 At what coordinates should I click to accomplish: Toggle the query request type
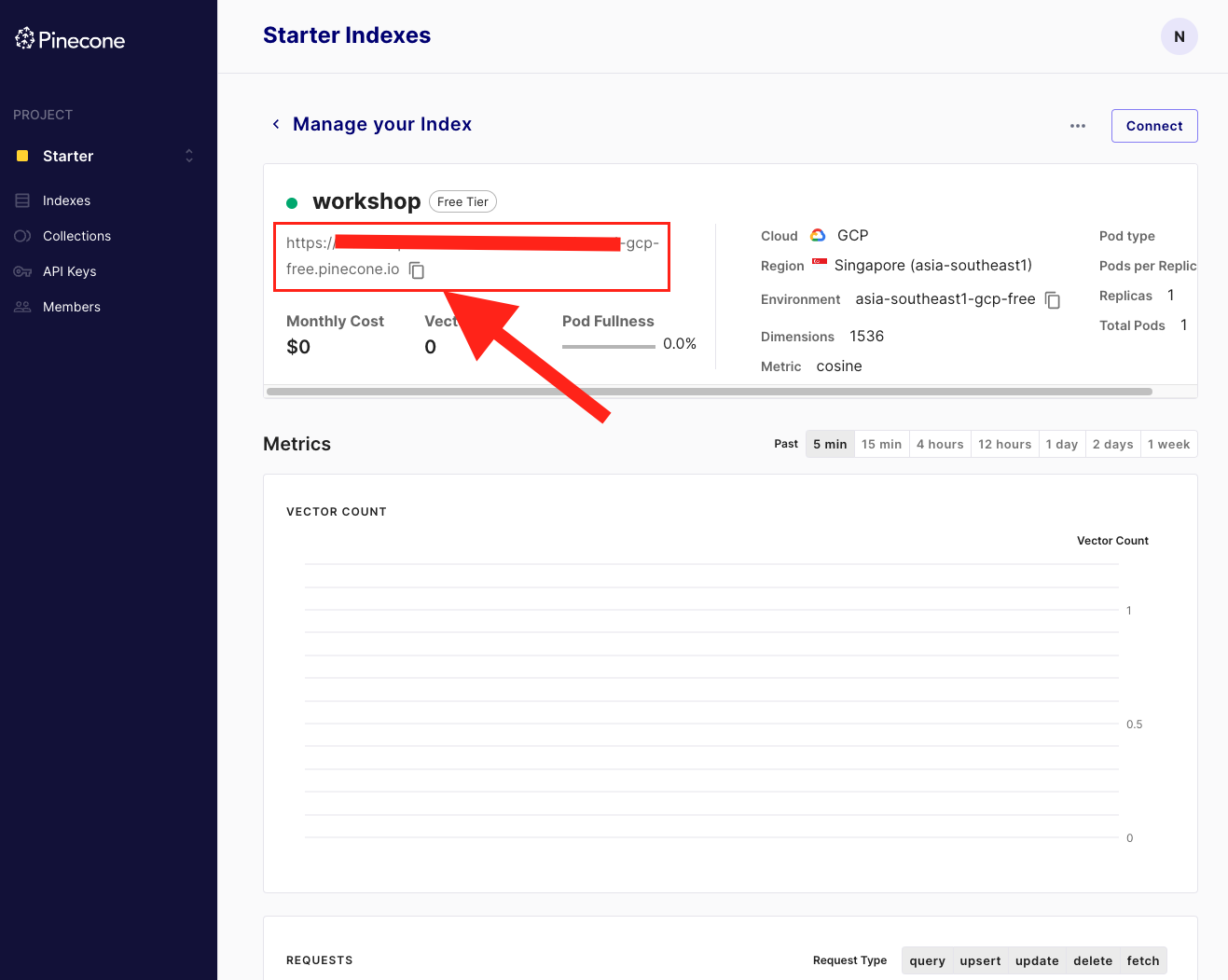point(928,960)
